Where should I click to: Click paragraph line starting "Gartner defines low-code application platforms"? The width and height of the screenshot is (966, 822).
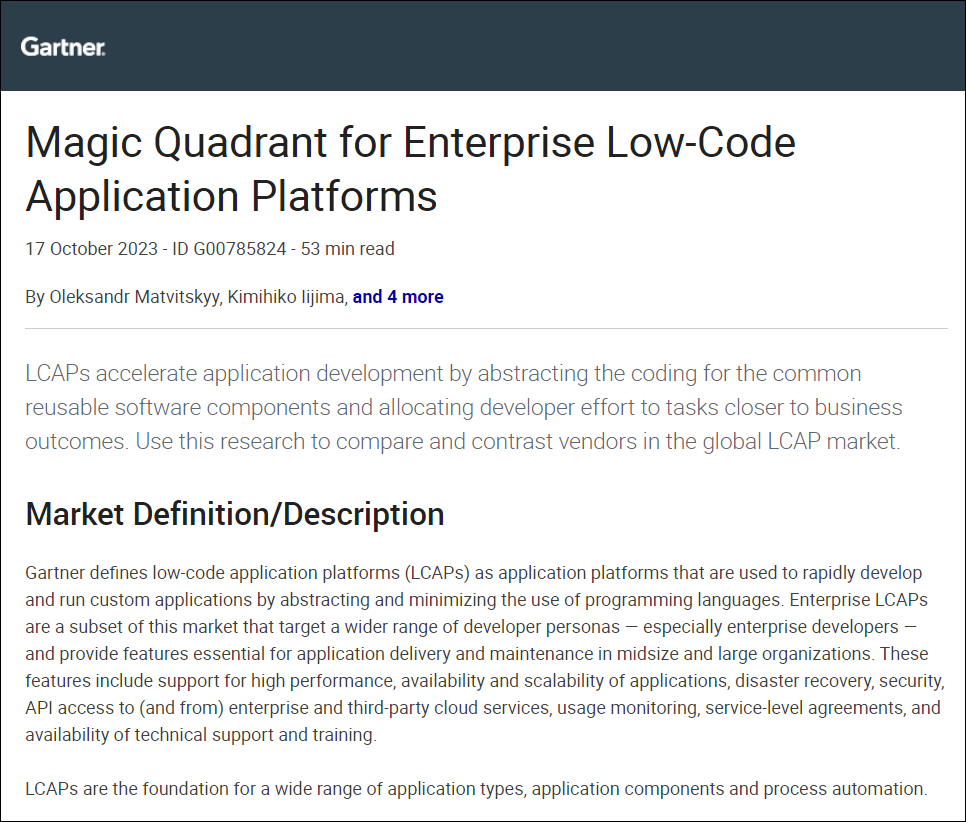pyautogui.click(x=474, y=573)
